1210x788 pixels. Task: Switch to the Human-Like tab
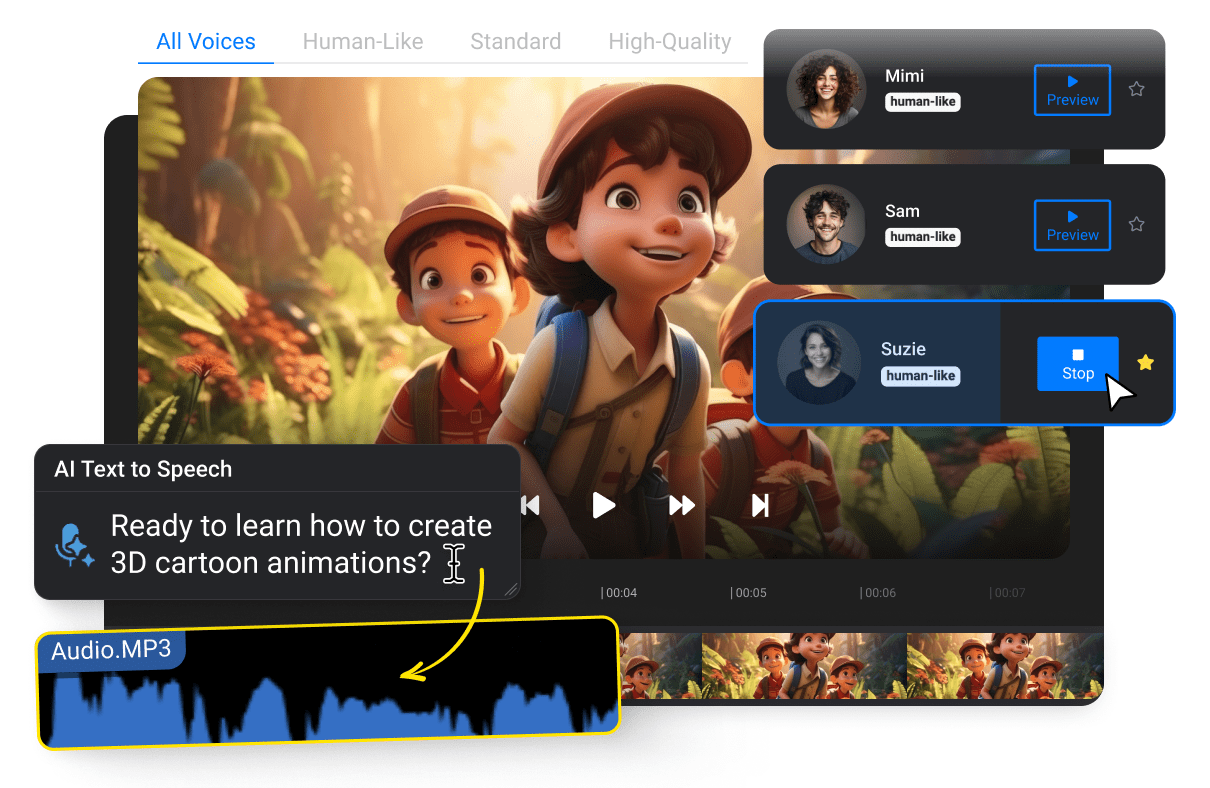(362, 41)
